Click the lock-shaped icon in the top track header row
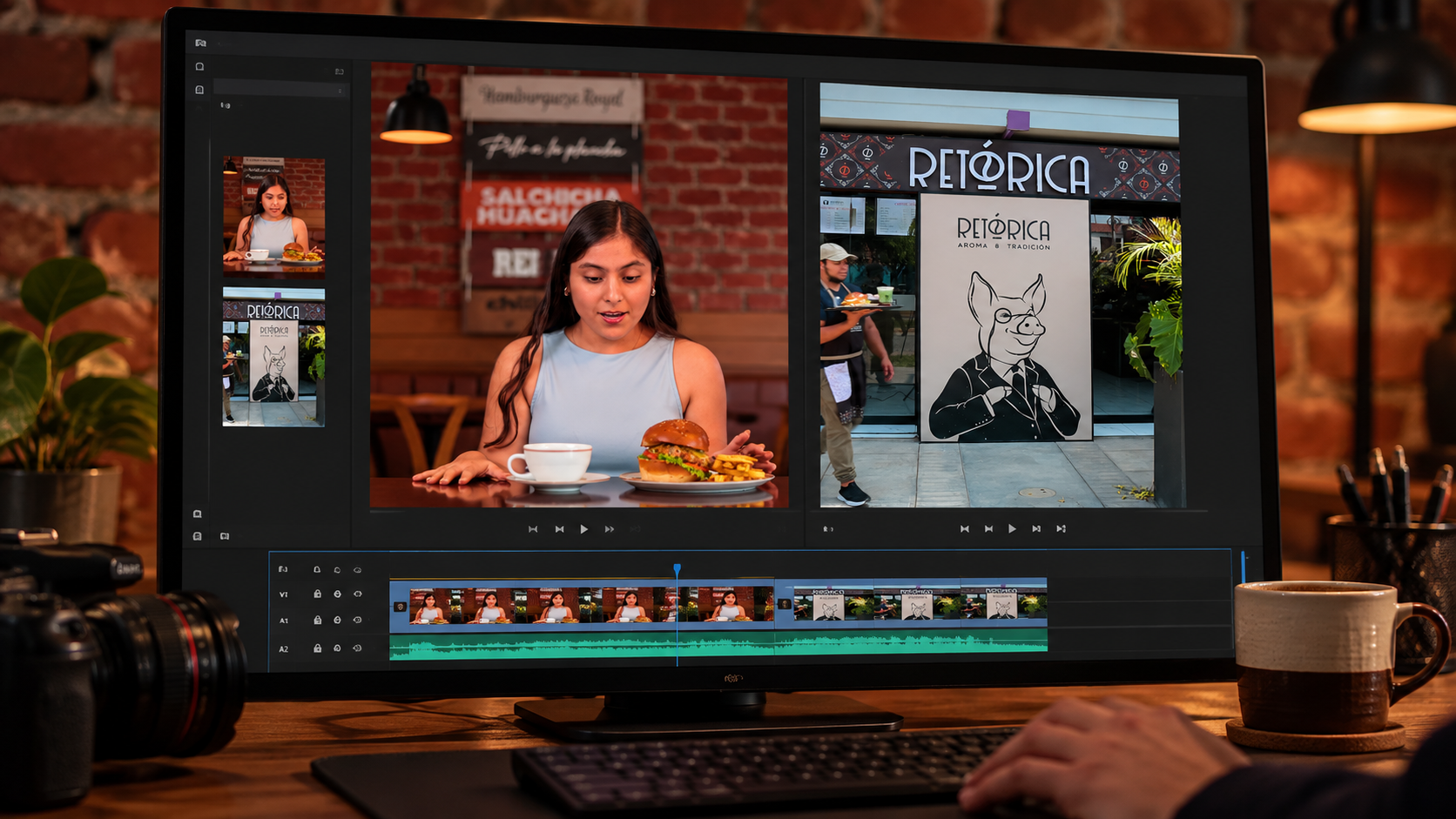The image size is (1456, 819). [317, 569]
